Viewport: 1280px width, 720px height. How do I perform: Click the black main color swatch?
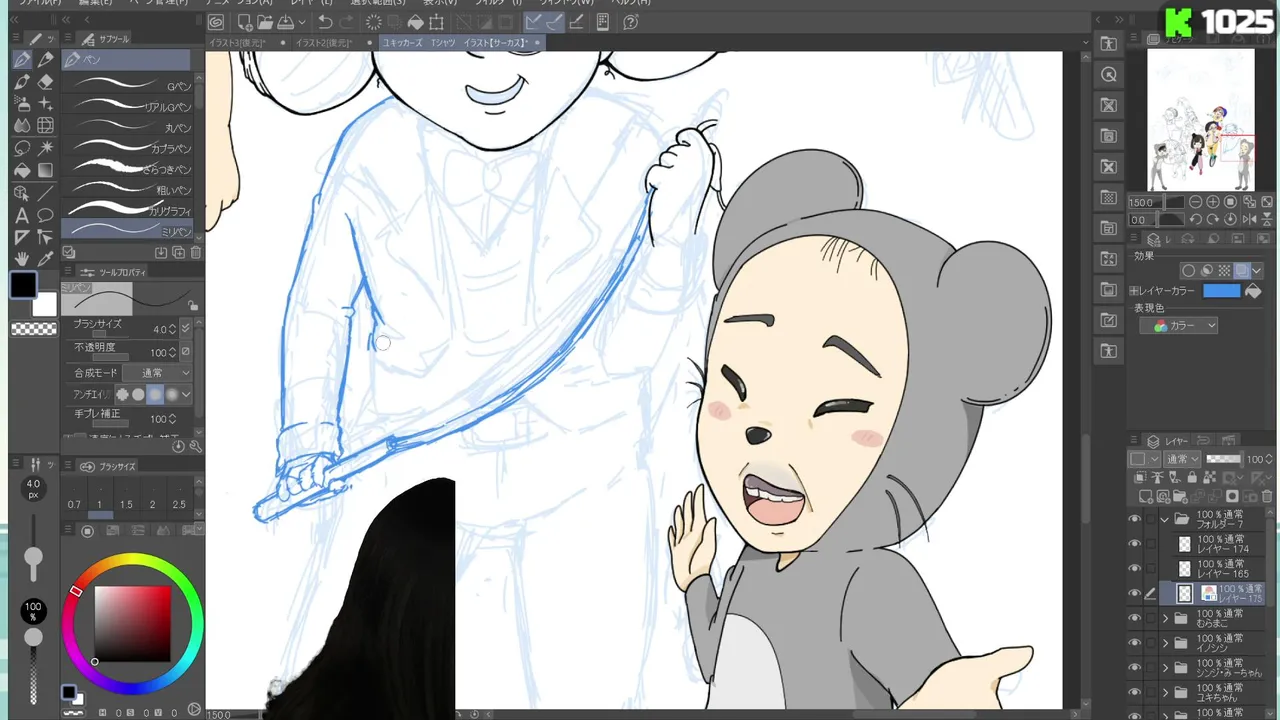click(24, 285)
